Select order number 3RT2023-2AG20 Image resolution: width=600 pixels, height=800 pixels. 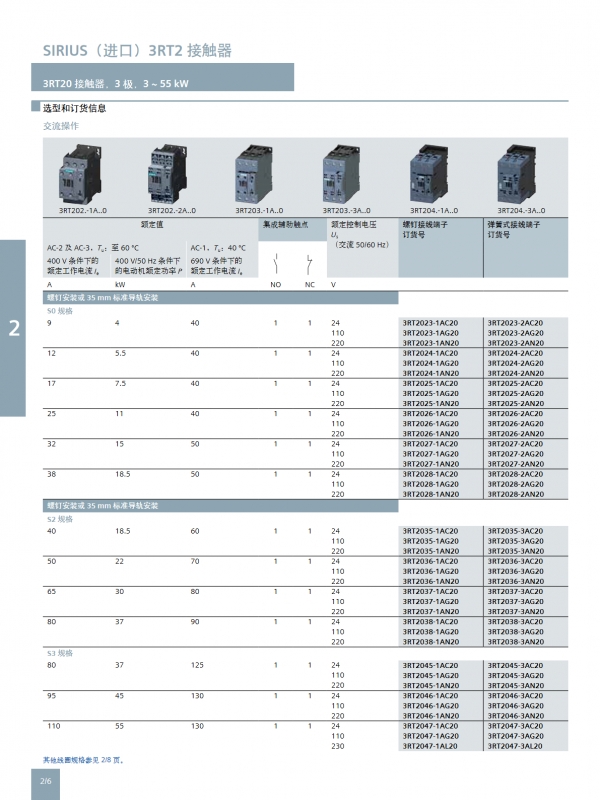pyautogui.click(x=515, y=333)
